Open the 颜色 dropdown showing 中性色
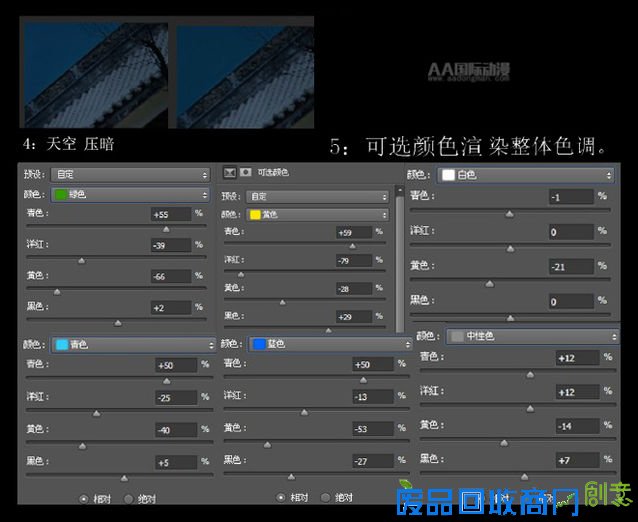 pos(530,337)
